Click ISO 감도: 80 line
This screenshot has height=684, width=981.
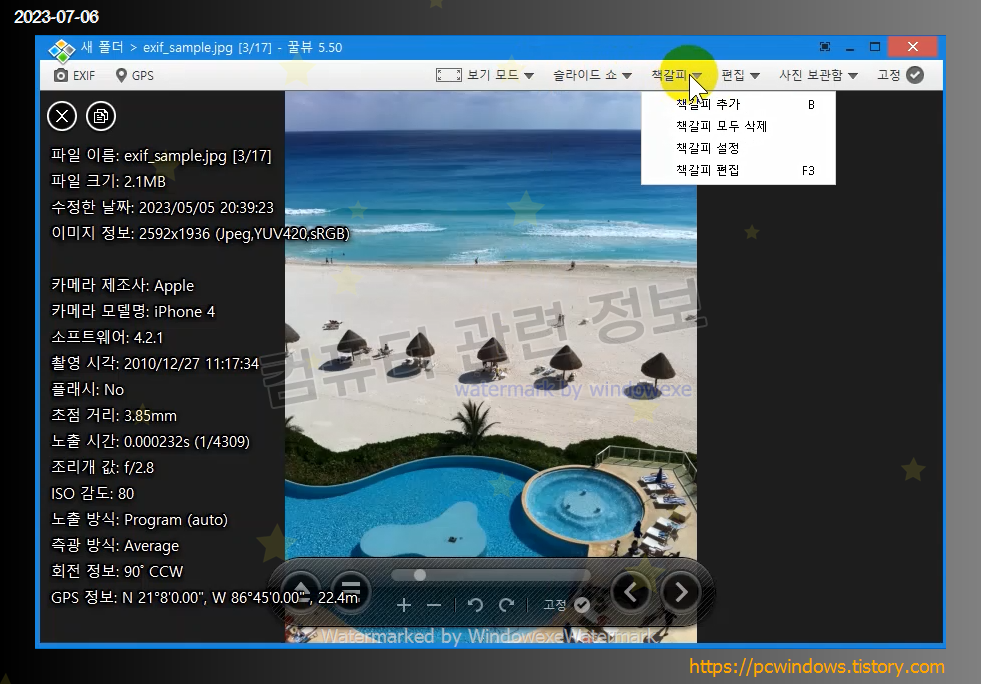92,493
